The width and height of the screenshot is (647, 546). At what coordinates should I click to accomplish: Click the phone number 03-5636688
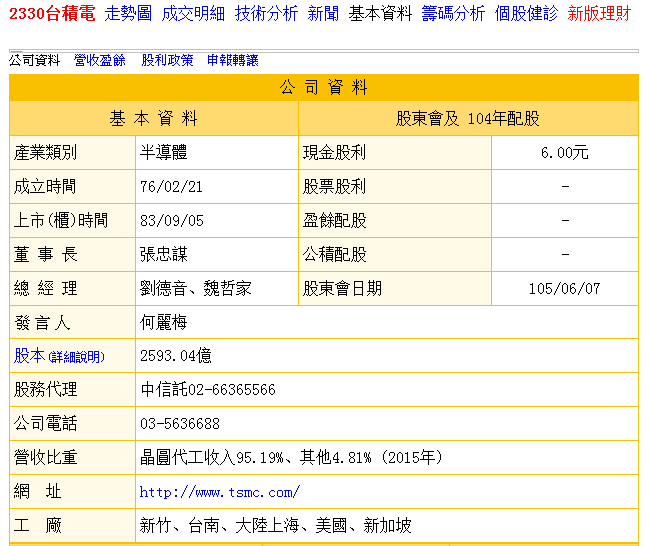(180, 424)
